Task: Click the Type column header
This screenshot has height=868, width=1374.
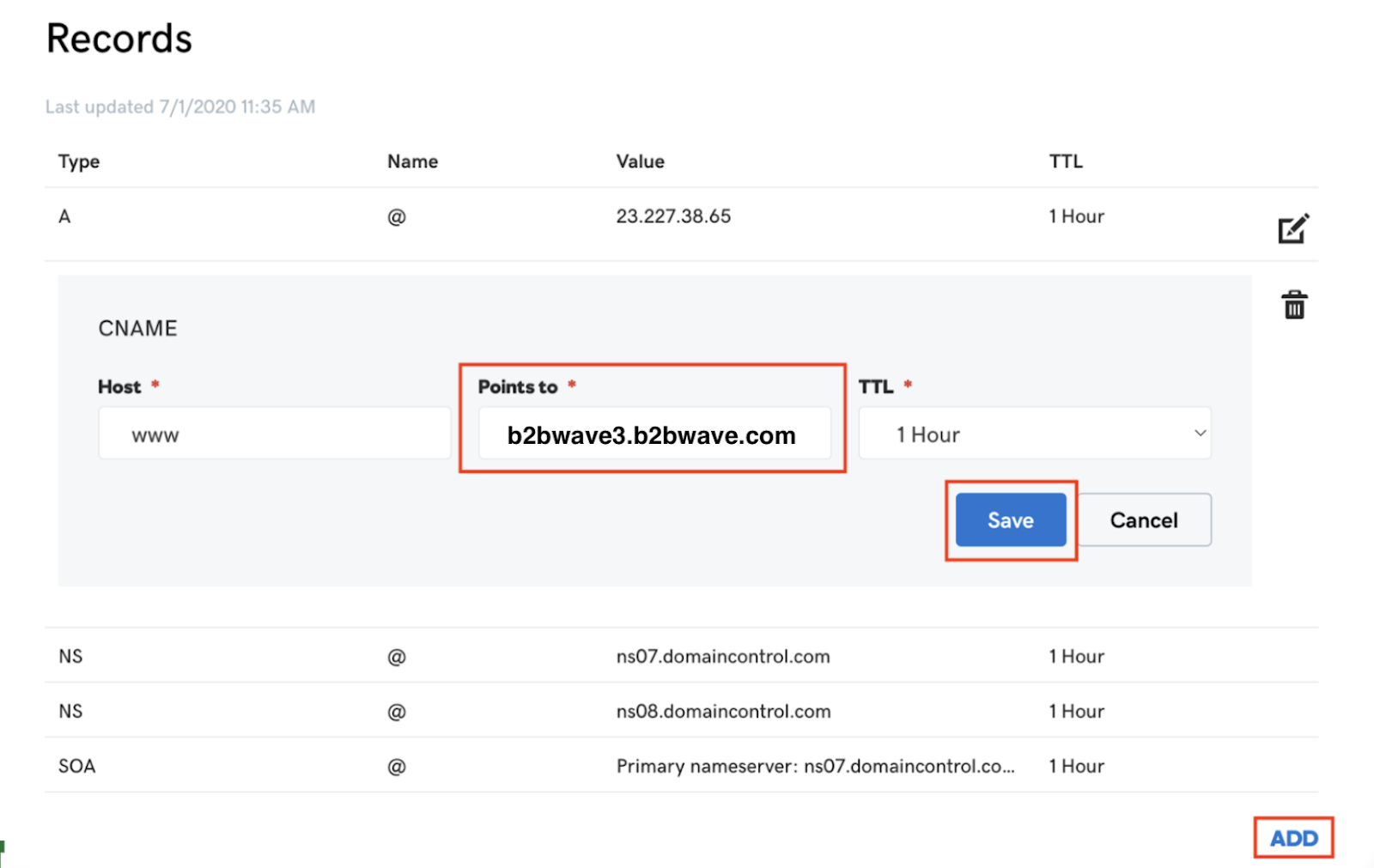Action: click(x=79, y=161)
